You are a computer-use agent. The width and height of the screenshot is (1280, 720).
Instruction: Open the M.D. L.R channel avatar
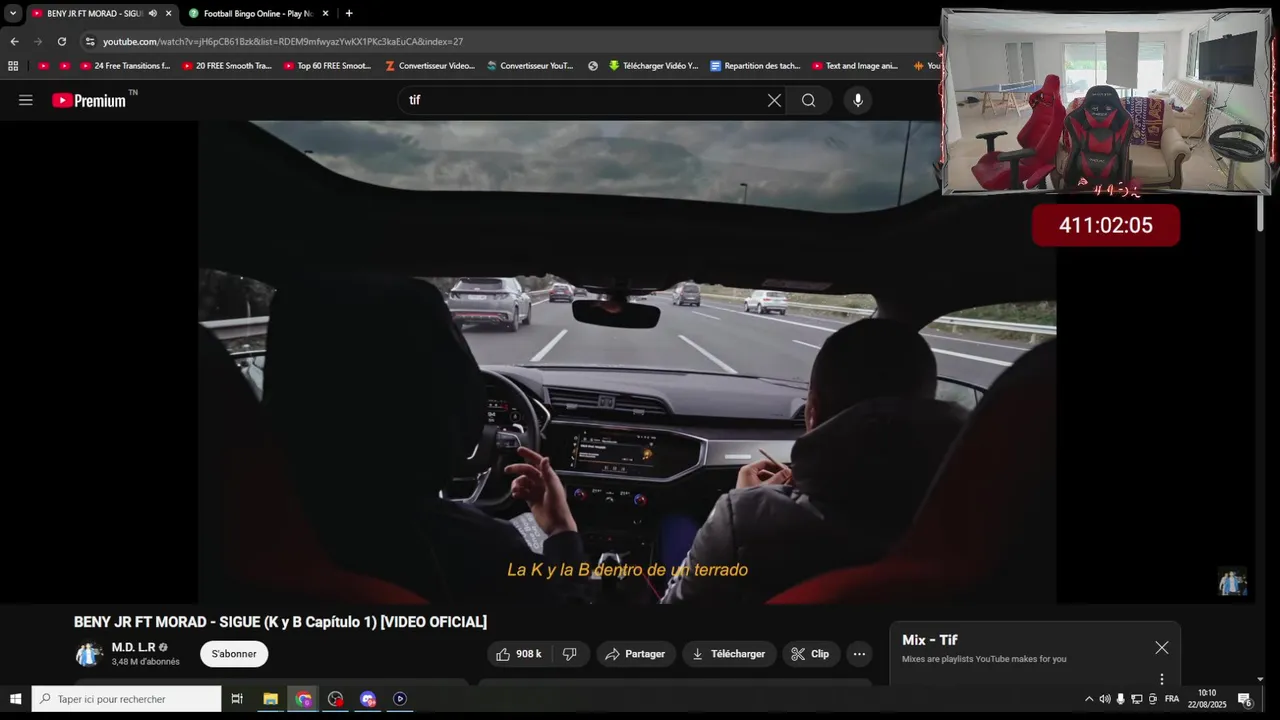89,654
